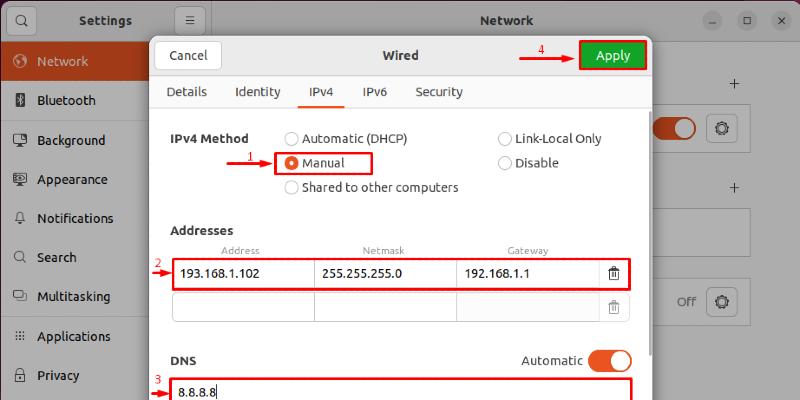Open the Settings hamburger menu
800x400 pixels.
click(189, 20)
